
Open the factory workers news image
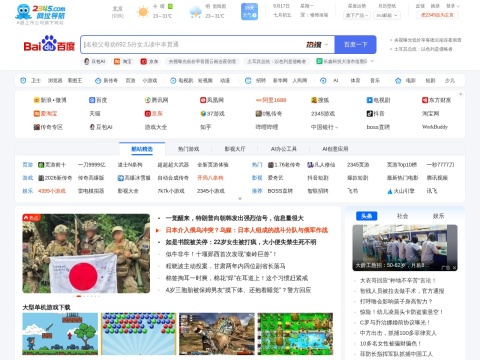click(405, 248)
